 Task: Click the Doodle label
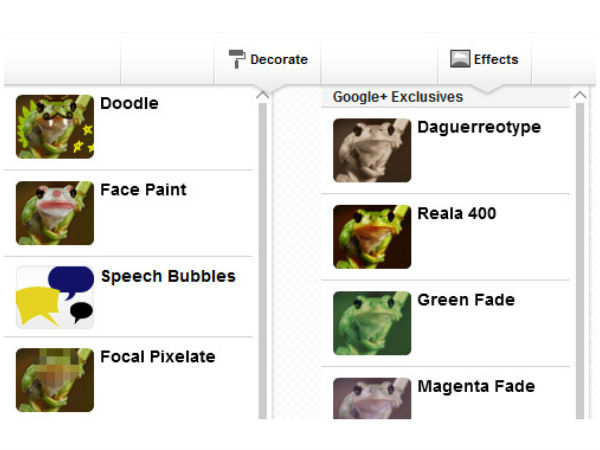[x=129, y=104]
